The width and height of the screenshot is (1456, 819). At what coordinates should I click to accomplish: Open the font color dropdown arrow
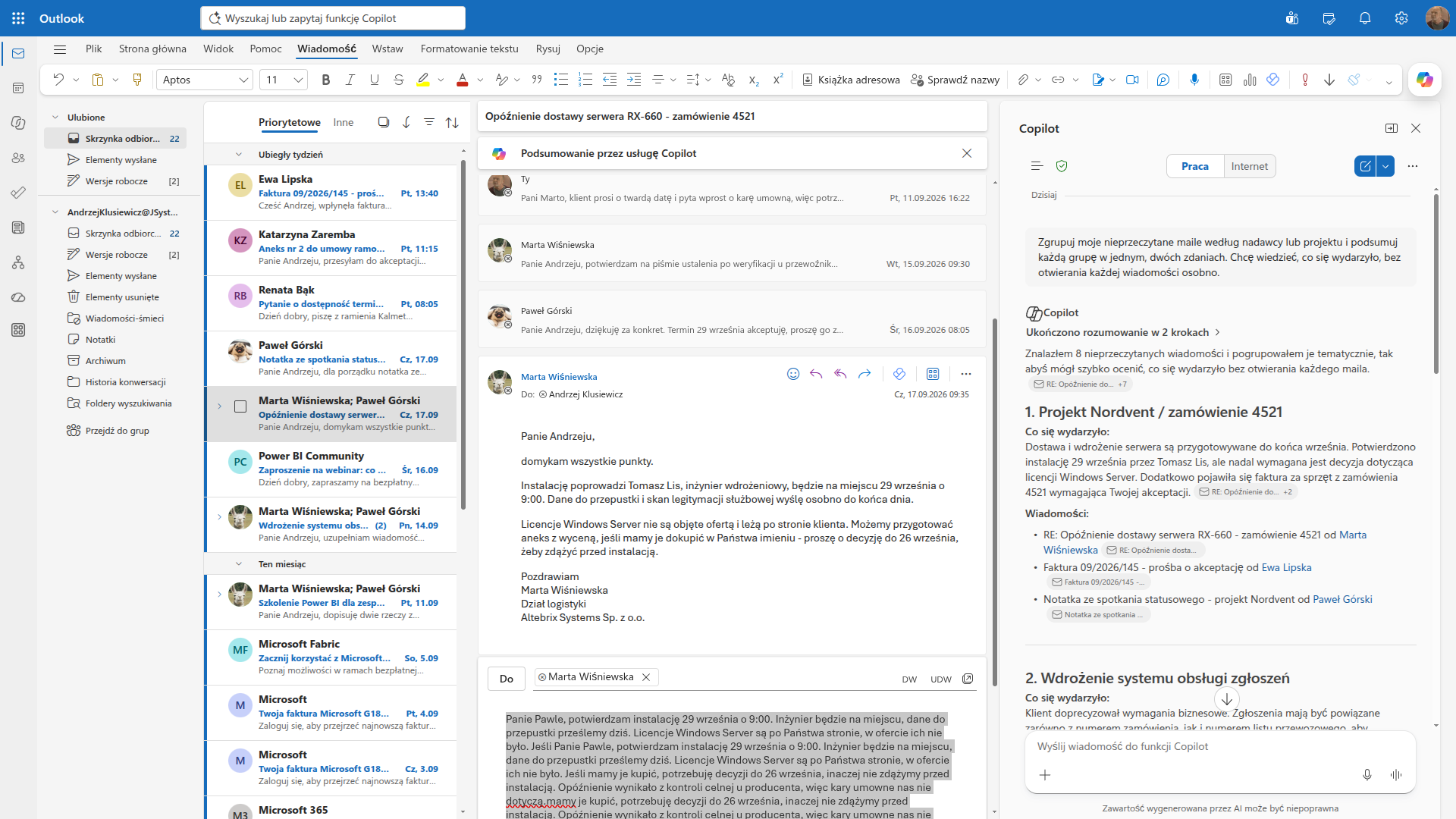pos(480,80)
